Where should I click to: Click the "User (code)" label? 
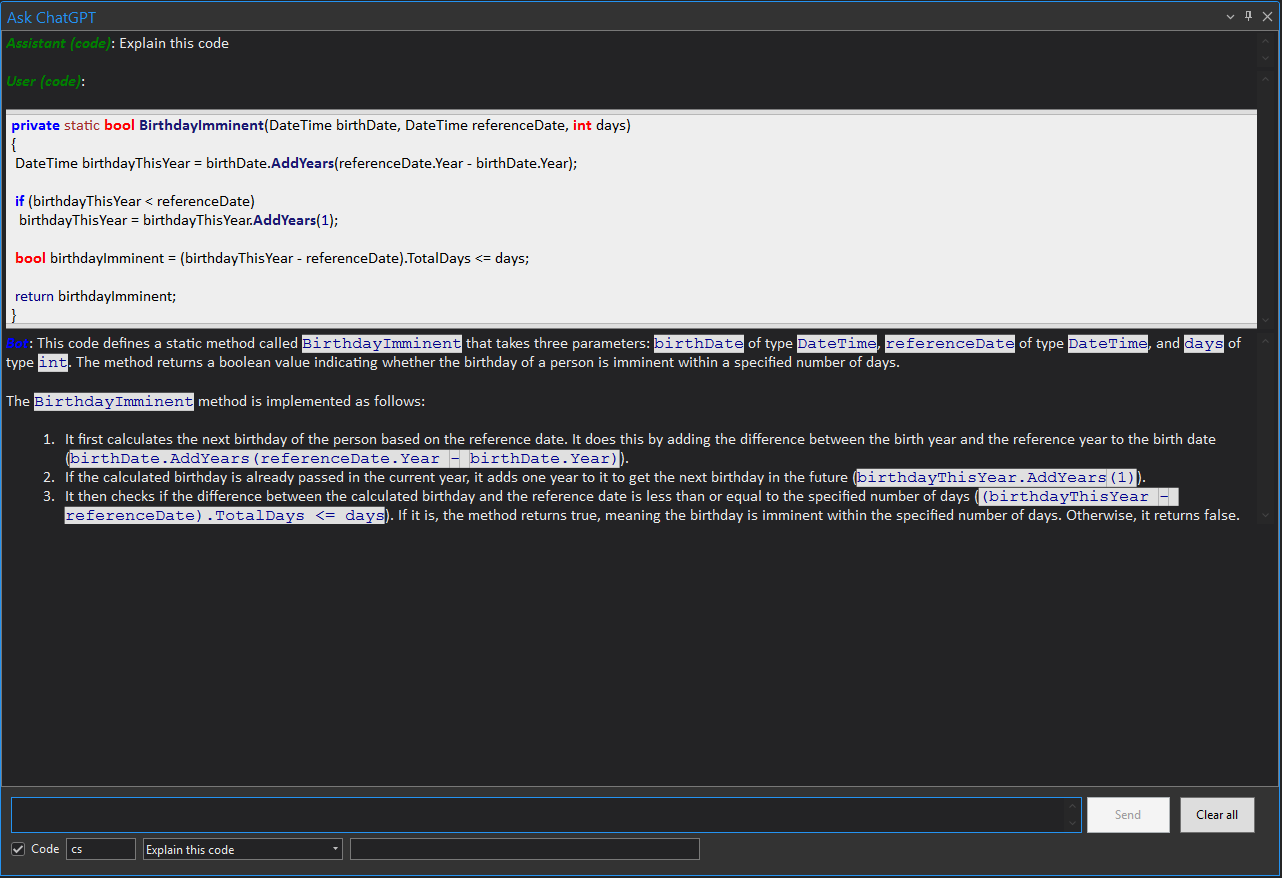[43, 81]
